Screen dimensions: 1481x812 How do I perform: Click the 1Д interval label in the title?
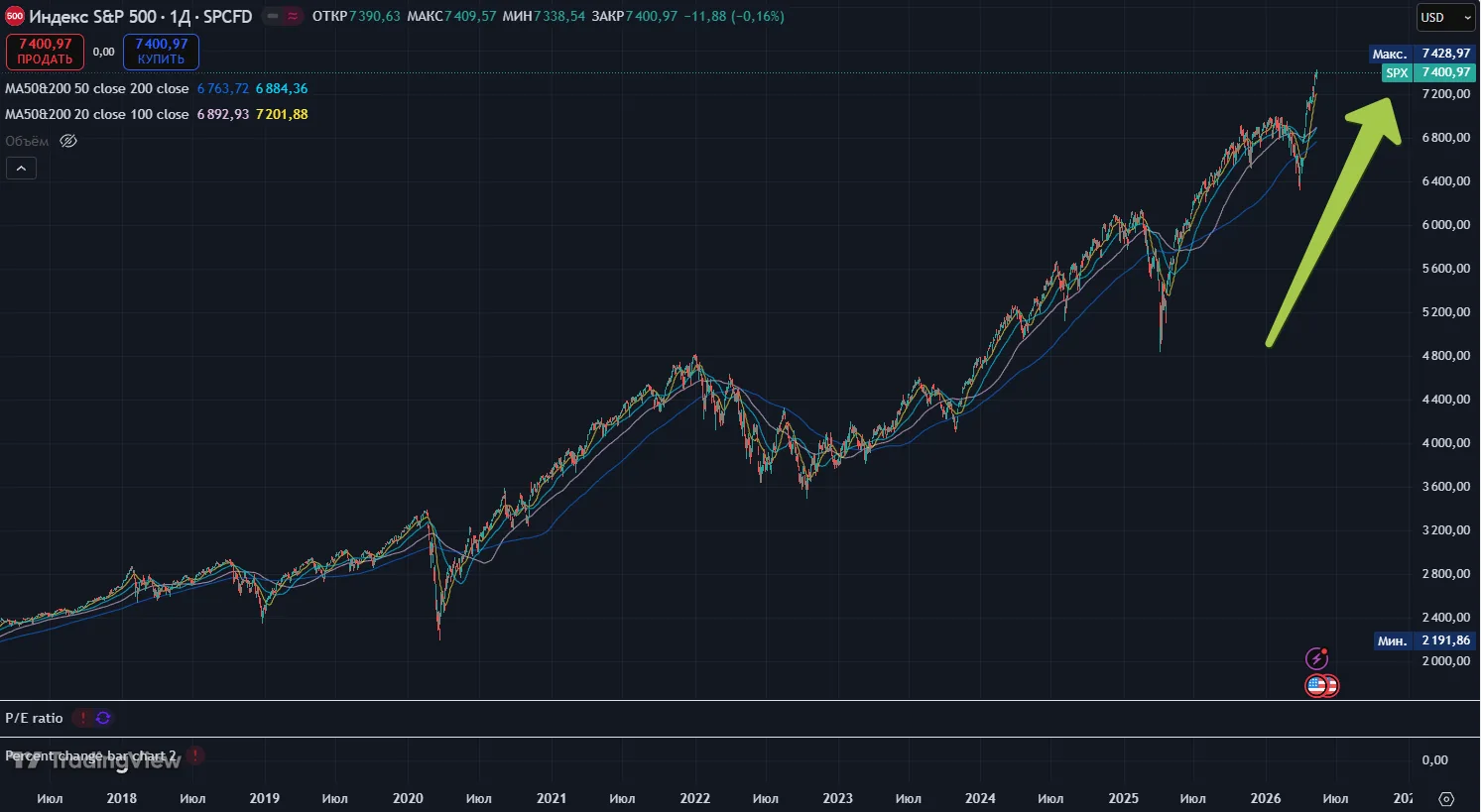(180, 17)
